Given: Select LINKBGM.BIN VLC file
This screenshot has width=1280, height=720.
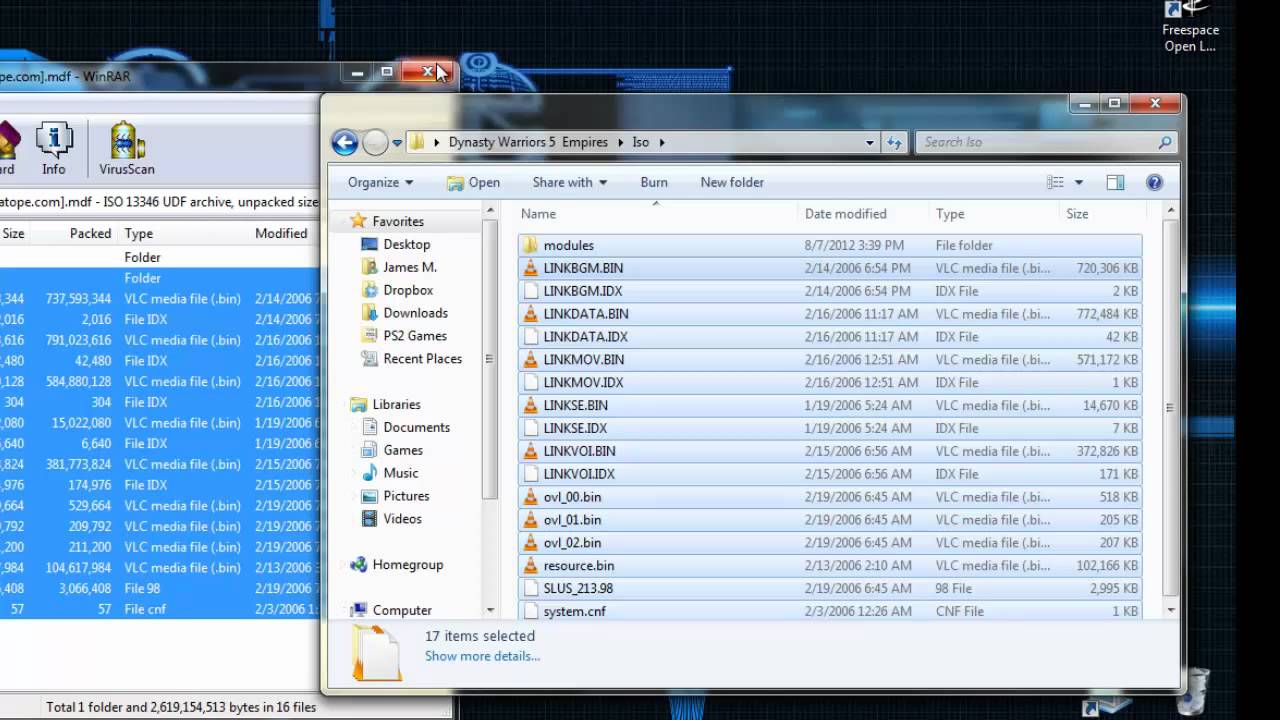Looking at the screenshot, I should click(x=830, y=268).
